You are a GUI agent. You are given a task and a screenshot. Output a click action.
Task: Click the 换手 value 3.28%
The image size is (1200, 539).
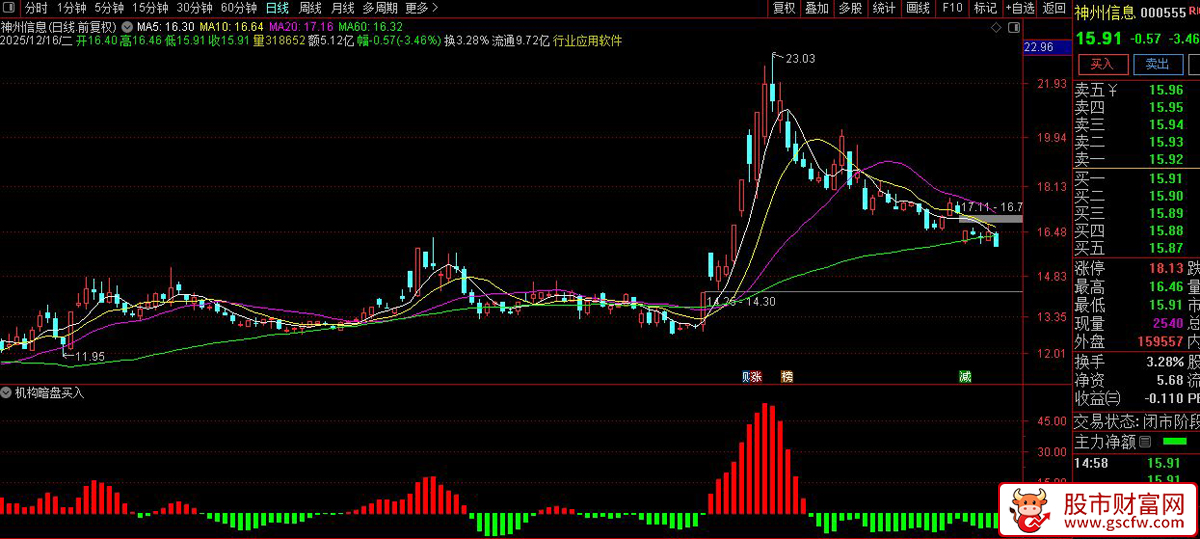[x=1164, y=361]
